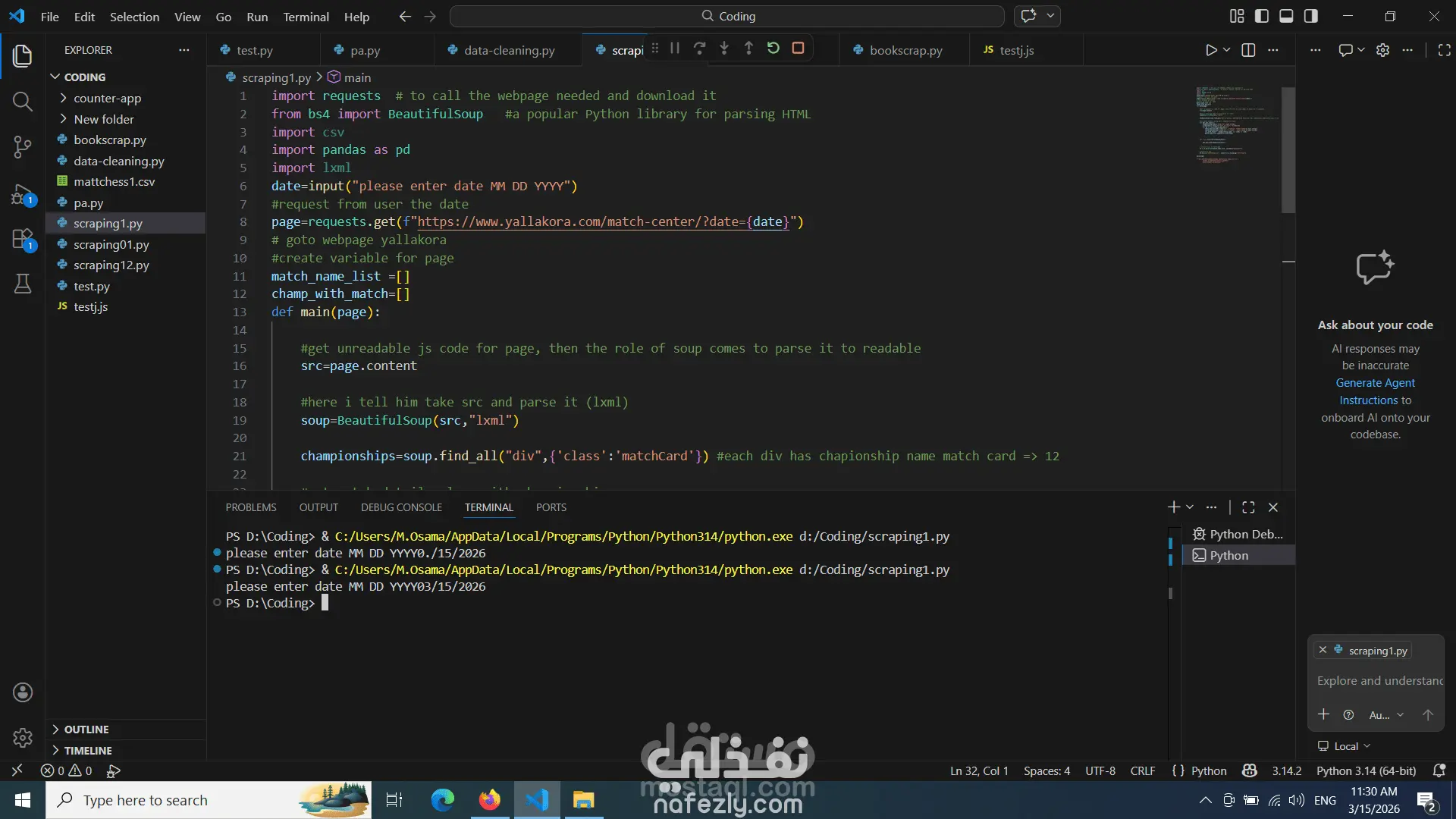
Task: Click UTF-8 encoding in status bar
Action: click(x=1100, y=771)
